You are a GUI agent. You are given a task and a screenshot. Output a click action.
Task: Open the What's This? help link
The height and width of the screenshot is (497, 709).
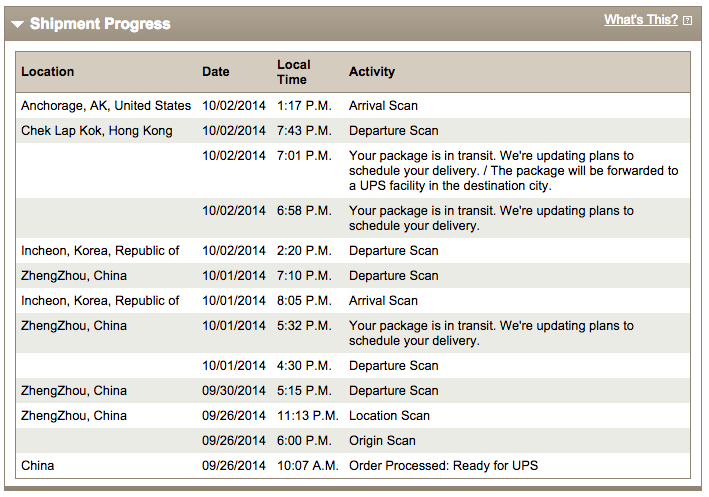641,20
